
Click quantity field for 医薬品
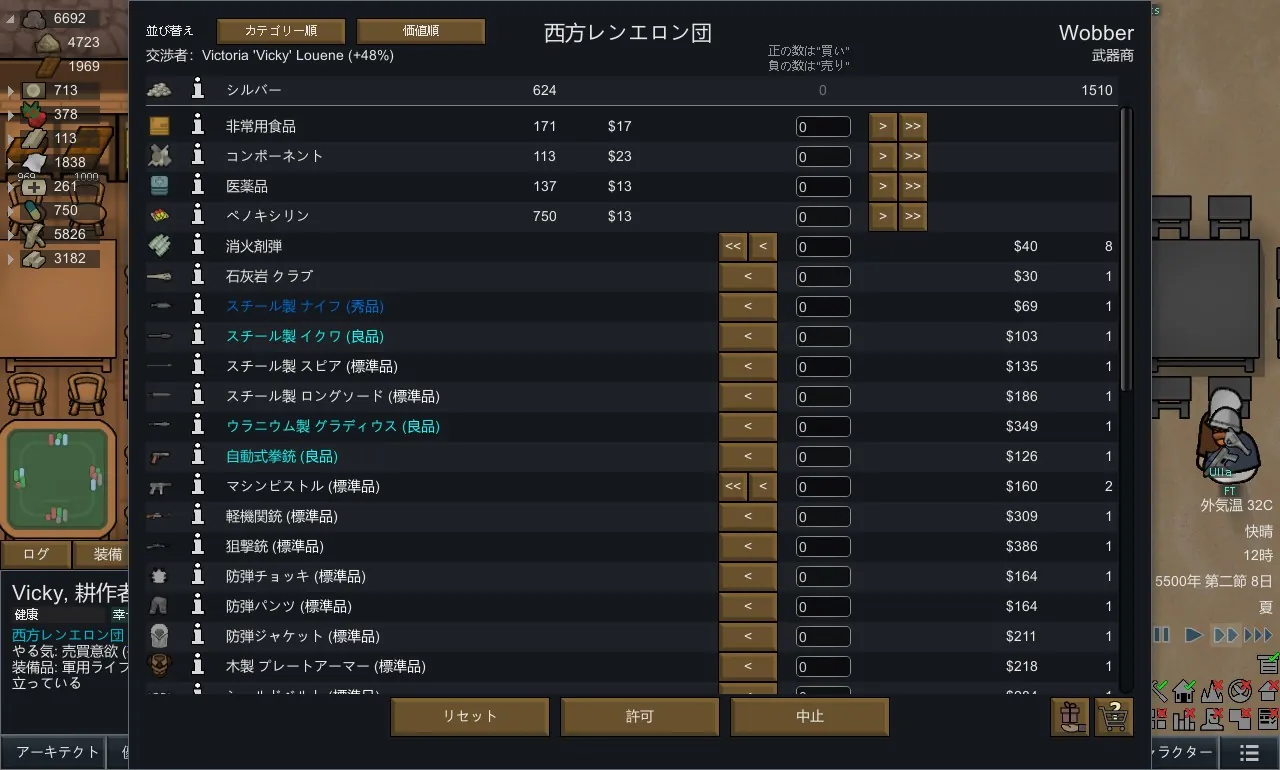tap(823, 186)
